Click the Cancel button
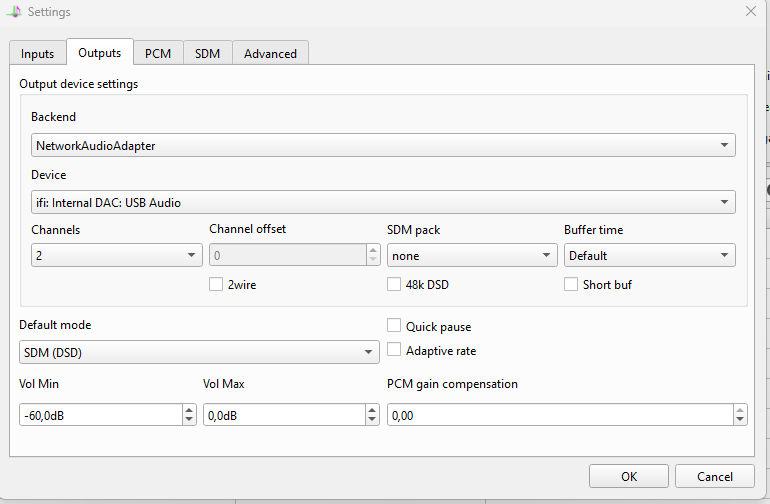This screenshot has width=770, height=504. (x=715, y=476)
